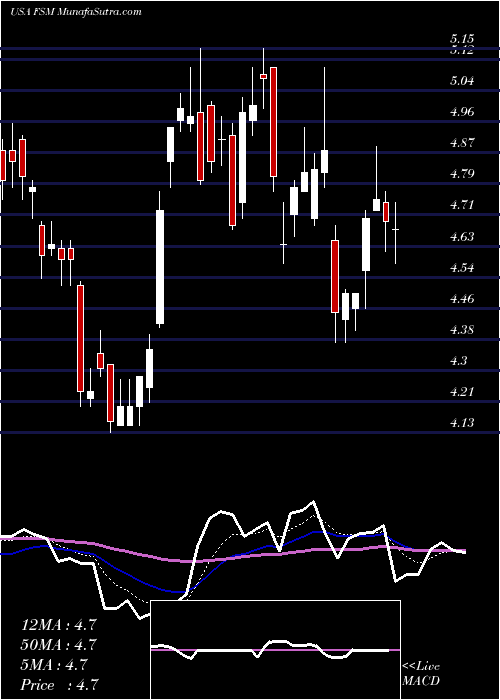Click the 4.38 price axis label
The image size is (500, 700).
point(462,329)
